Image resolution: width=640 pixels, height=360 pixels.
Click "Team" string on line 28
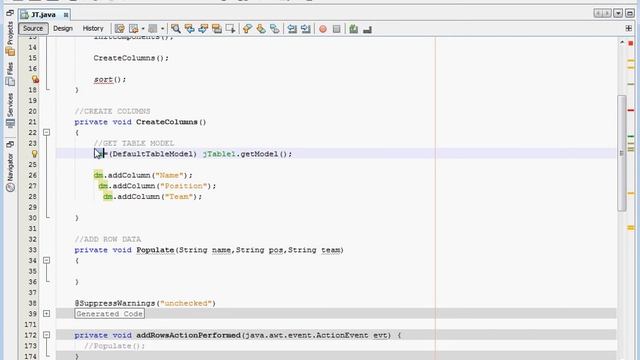[179, 196]
